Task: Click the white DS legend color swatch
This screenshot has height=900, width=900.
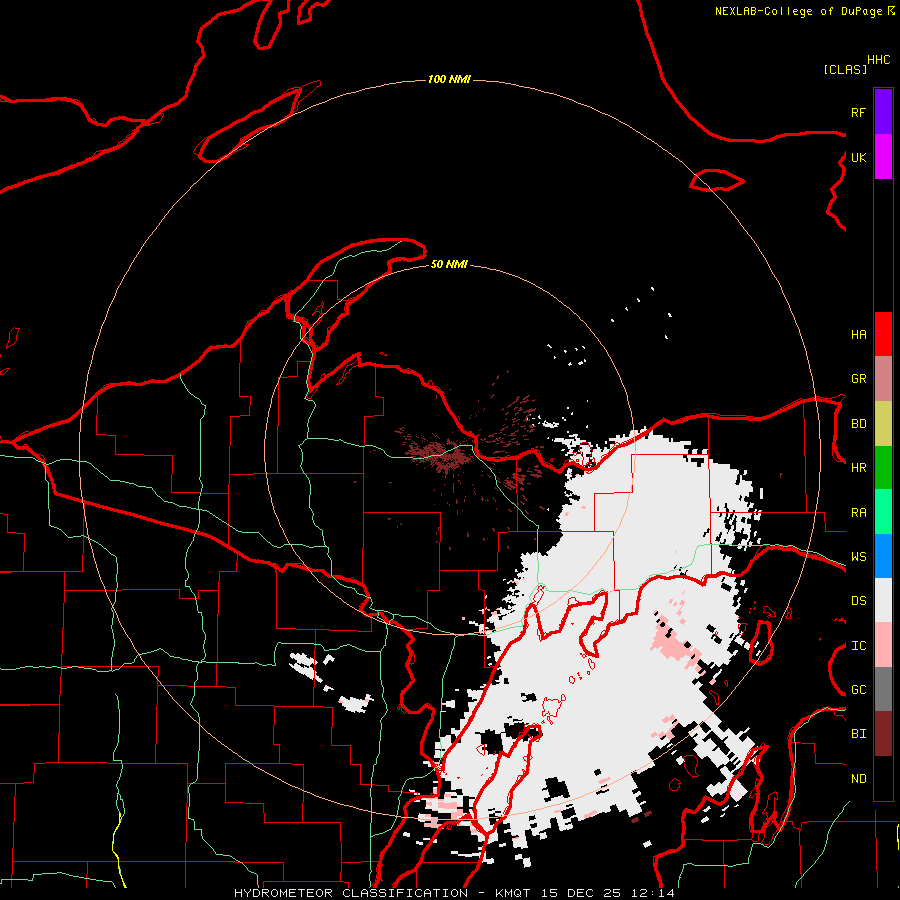Action: 883,600
